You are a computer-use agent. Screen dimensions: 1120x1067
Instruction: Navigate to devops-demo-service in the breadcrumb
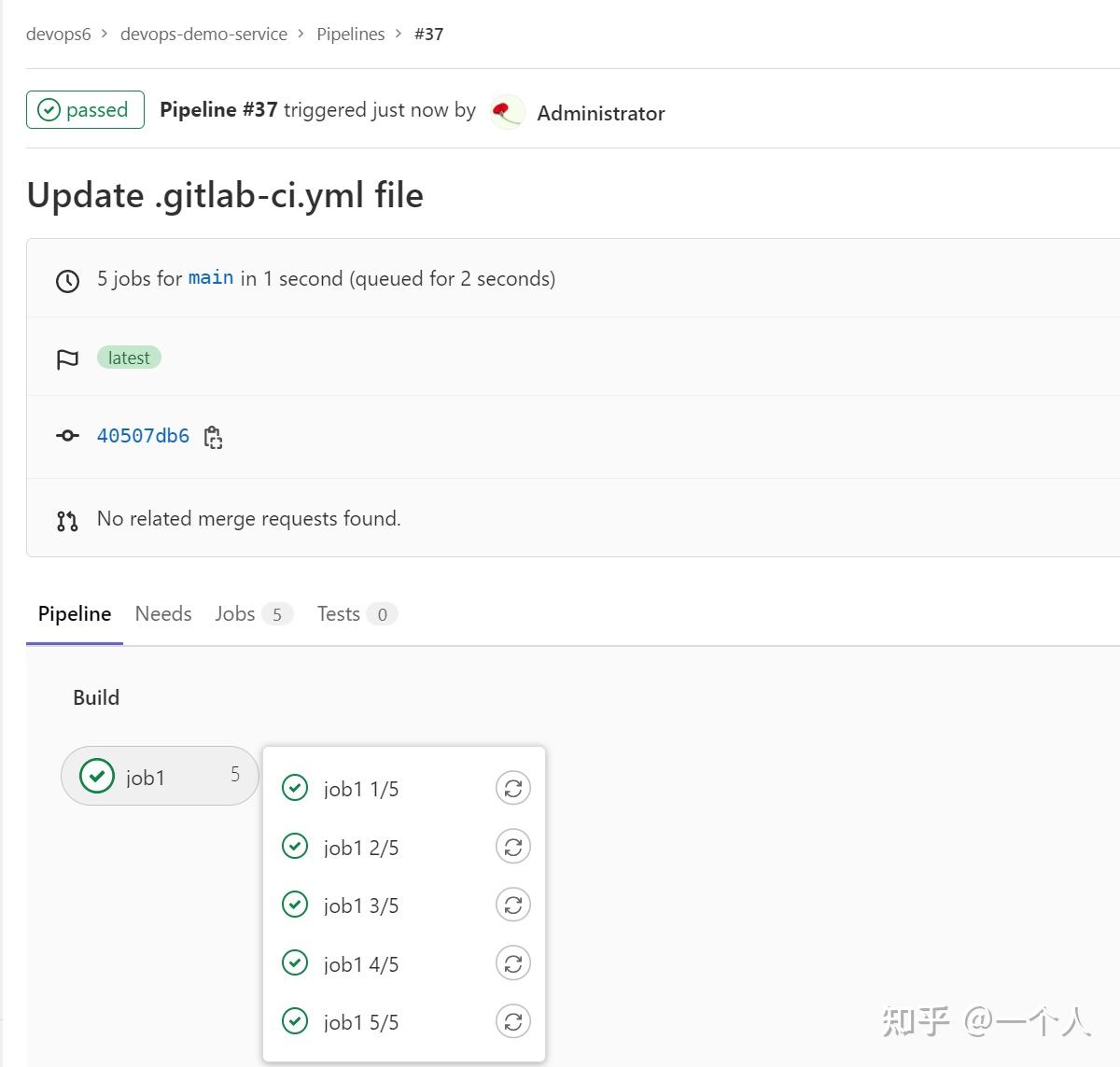coord(203,34)
